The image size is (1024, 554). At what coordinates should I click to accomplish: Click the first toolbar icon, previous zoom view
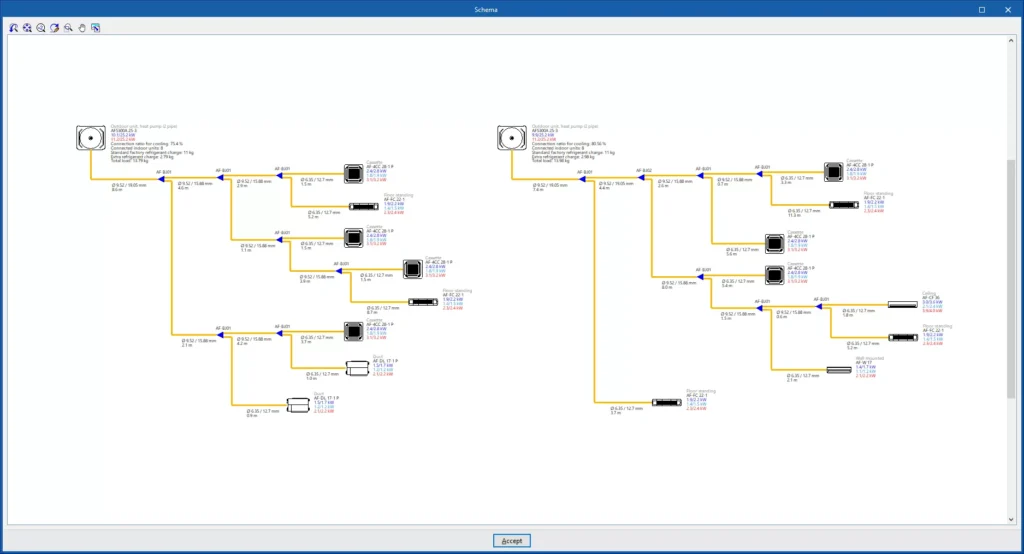point(14,28)
